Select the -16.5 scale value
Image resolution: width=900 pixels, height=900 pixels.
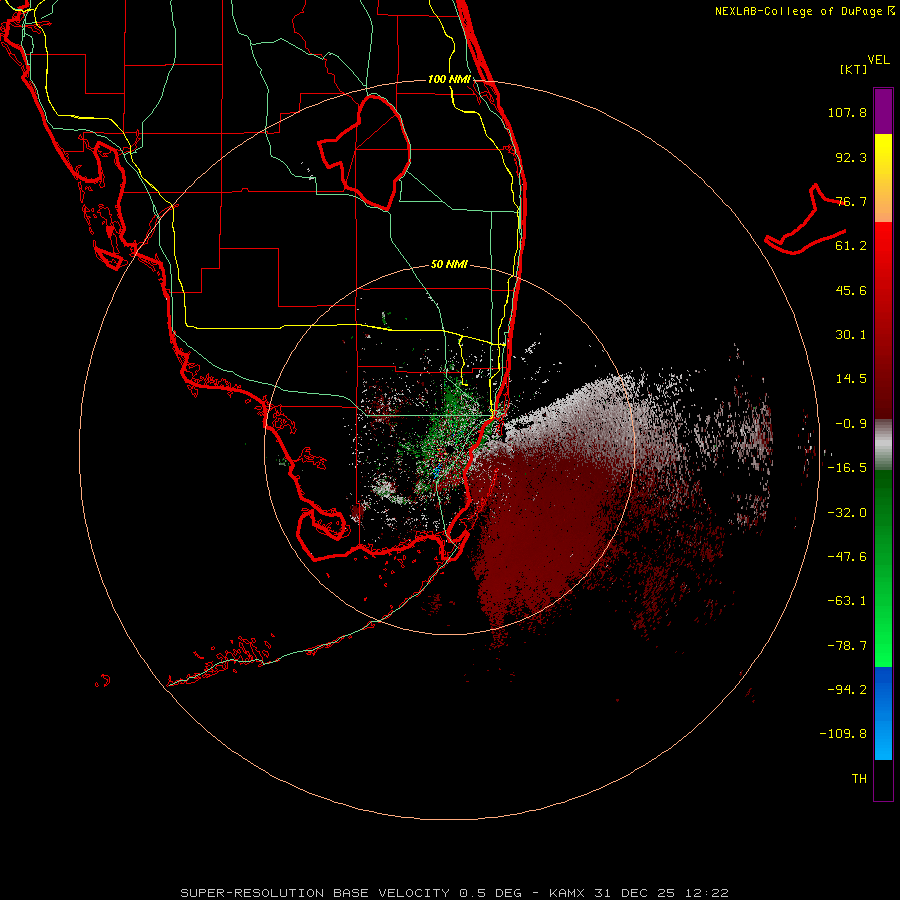tap(847, 468)
